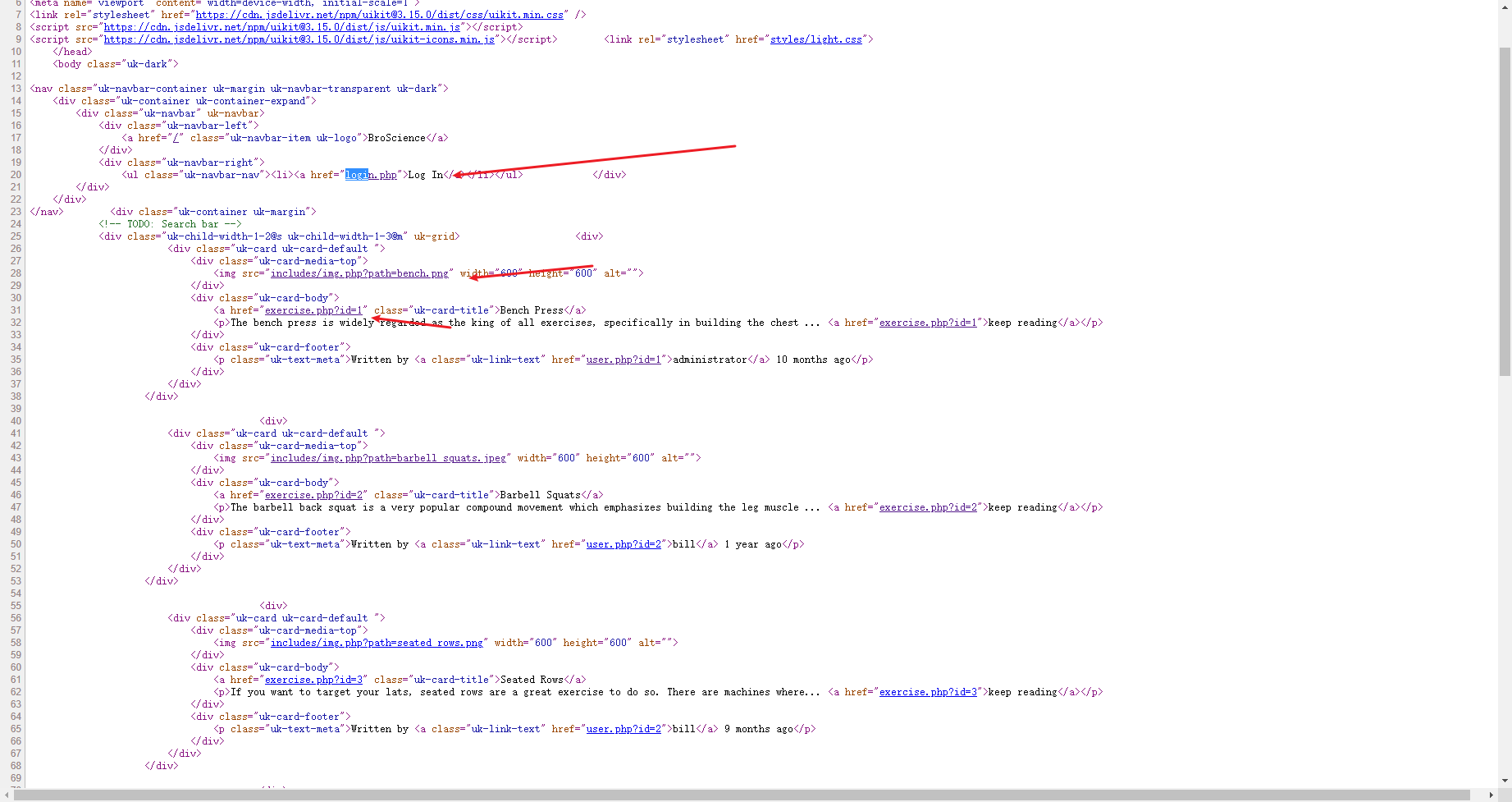The image size is (1512, 802).
Task: Click line number 43 in the gutter
Action: 16,458
